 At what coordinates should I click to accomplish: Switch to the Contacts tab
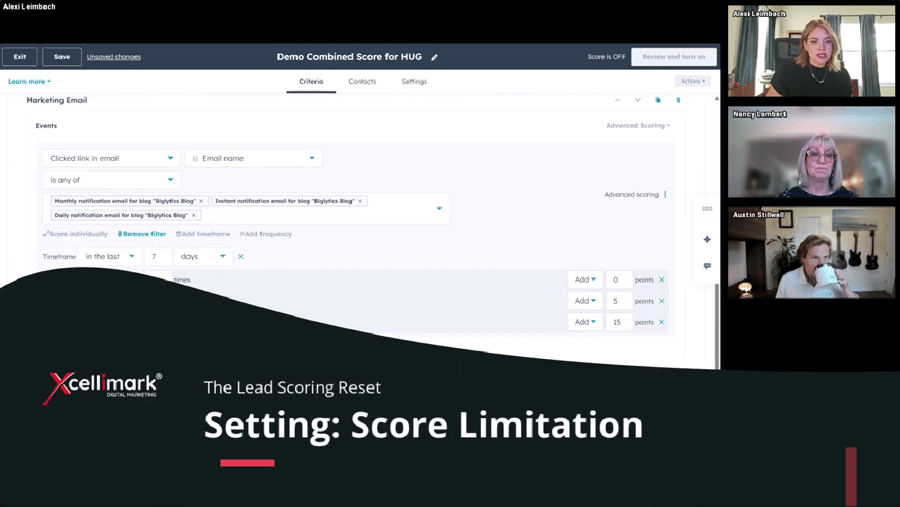pyautogui.click(x=362, y=82)
